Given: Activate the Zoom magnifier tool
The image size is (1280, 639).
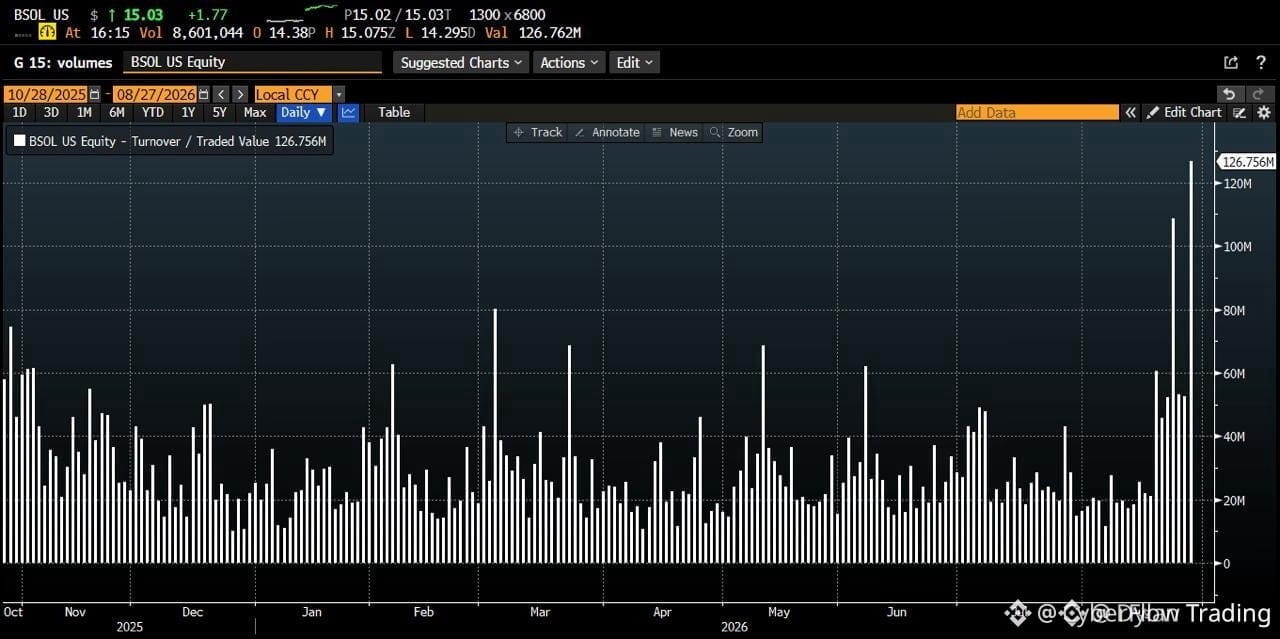Looking at the screenshot, I should pyautogui.click(x=734, y=132).
